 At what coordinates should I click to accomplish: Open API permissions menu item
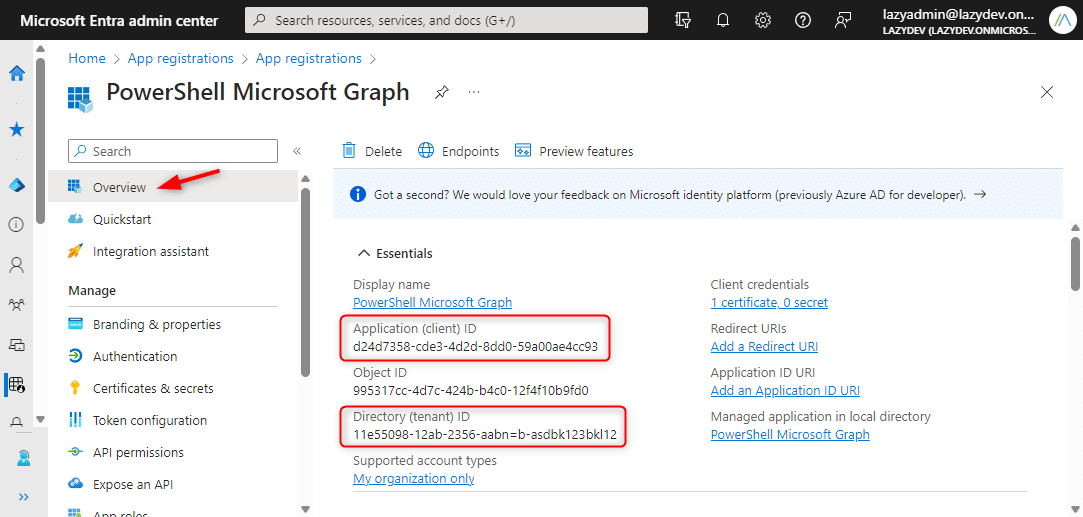pyautogui.click(x=138, y=452)
